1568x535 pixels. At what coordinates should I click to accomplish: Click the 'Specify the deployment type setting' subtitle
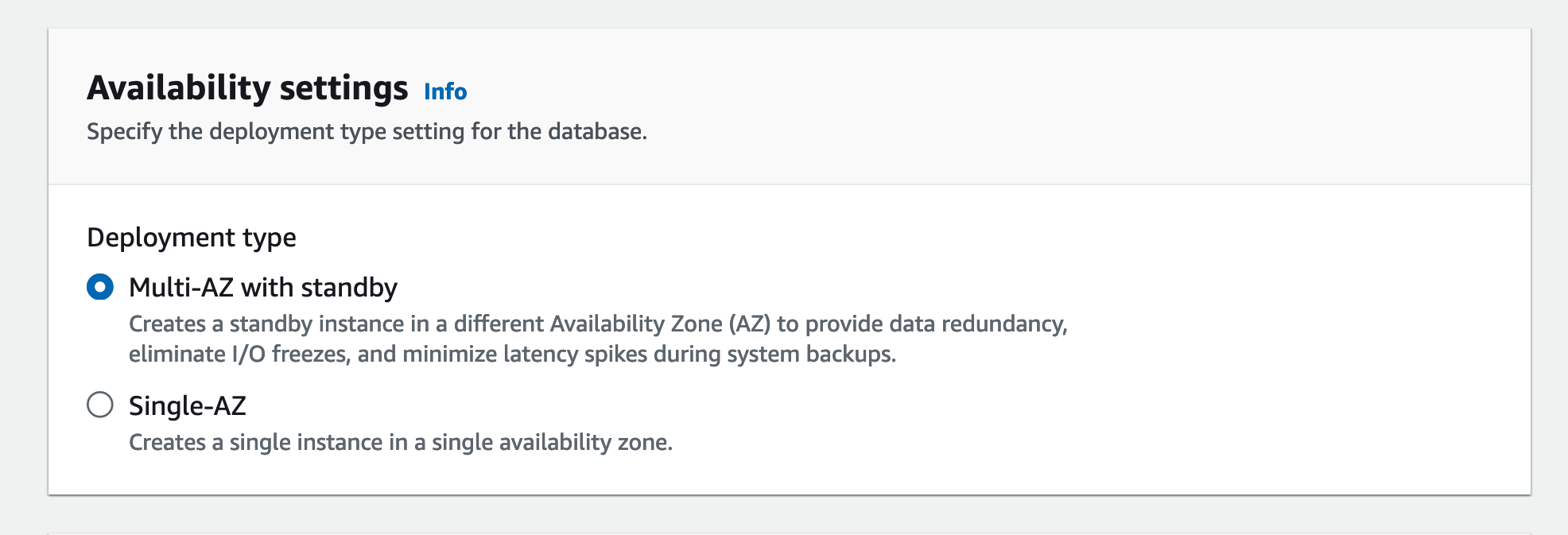[367, 131]
